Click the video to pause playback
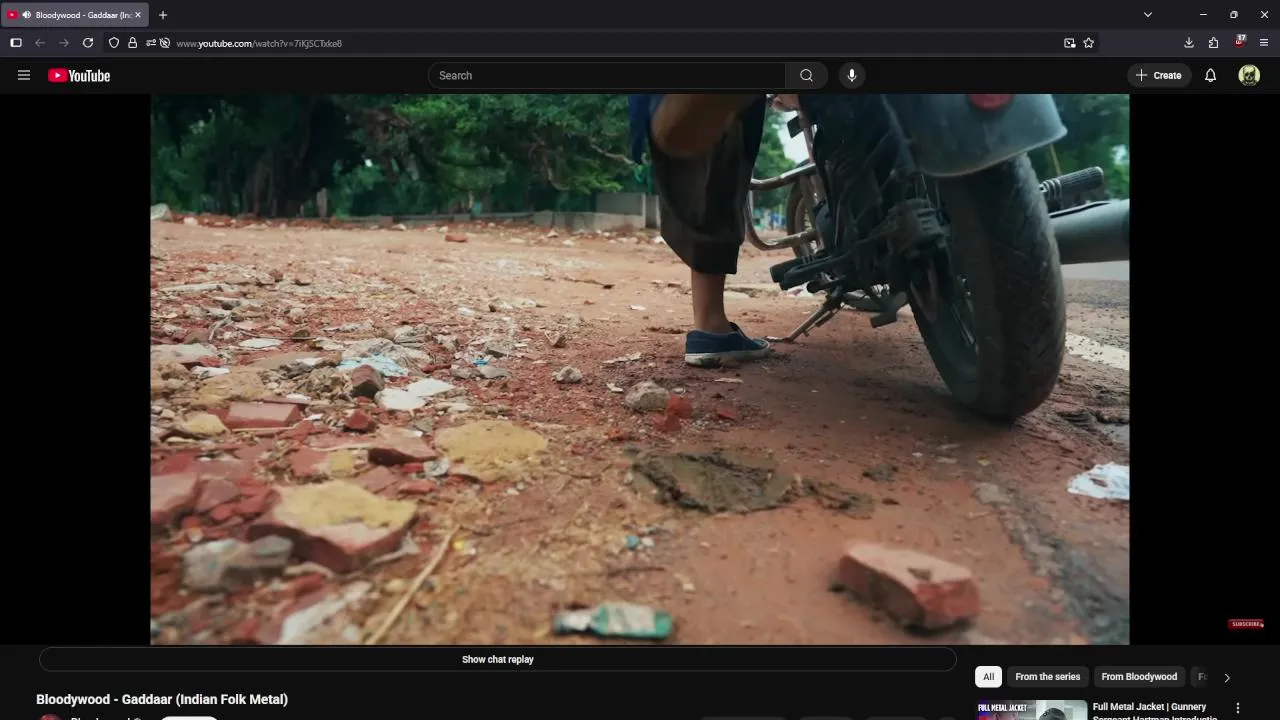The height and width of the screenshot is (720, 1280). pos(640,369)
